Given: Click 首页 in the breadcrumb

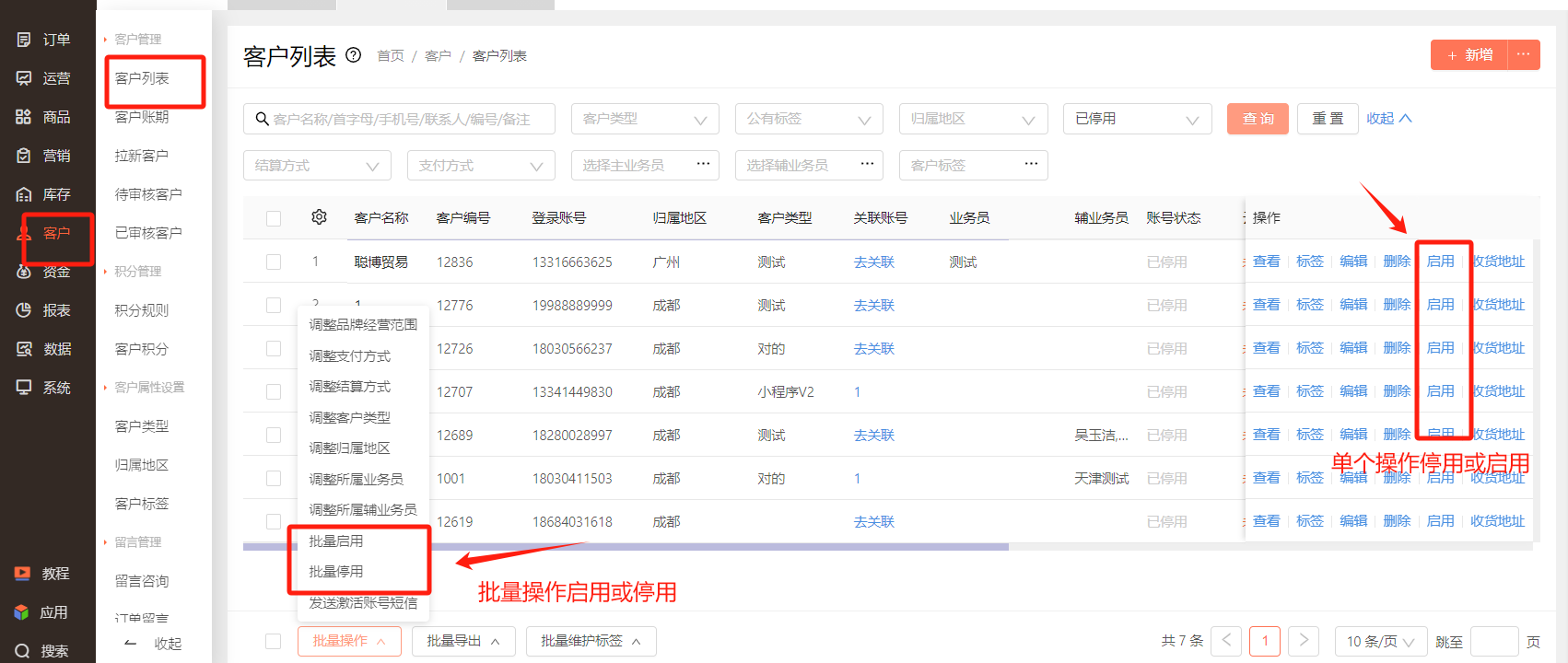Looking at the screenshot, I should 391,56.
